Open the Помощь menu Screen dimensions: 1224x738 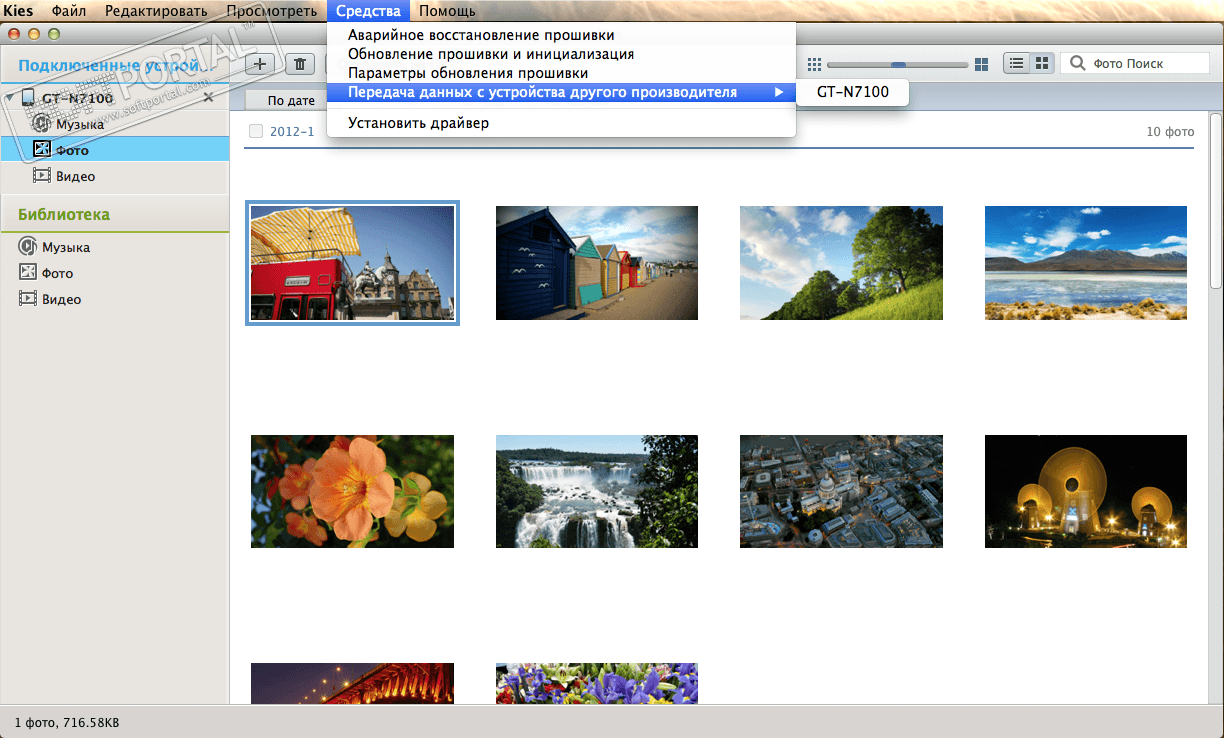[447, 11]
